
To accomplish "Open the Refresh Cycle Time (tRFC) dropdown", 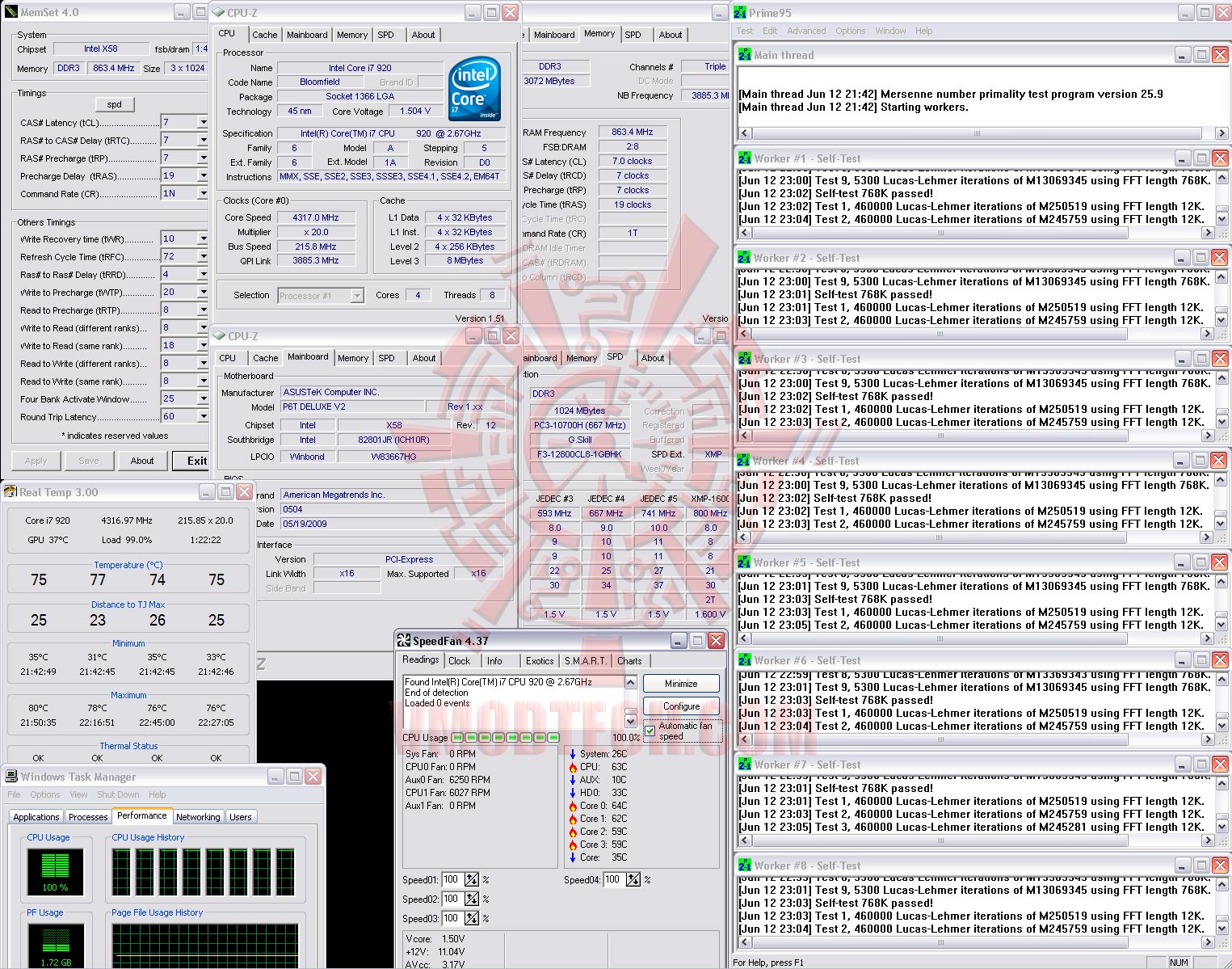I will [x=203, y=256].
